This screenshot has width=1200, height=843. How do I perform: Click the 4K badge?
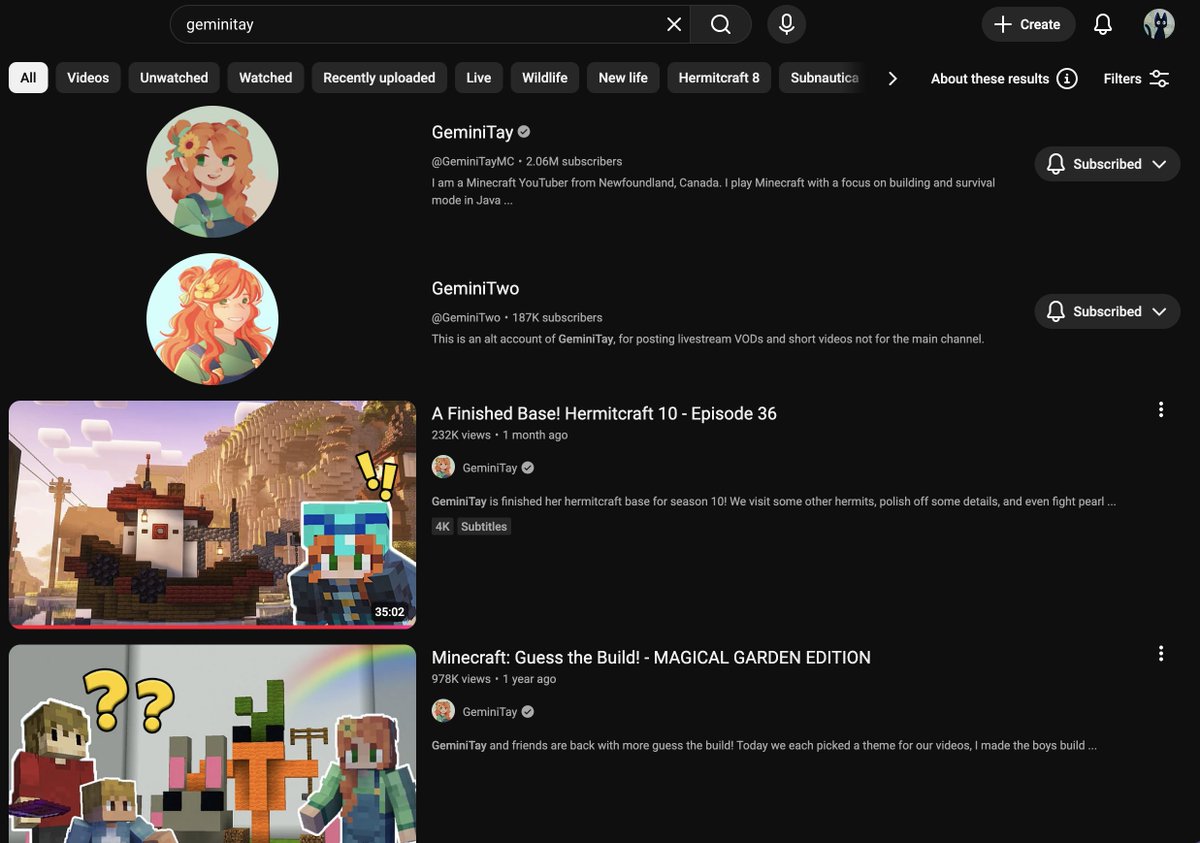[x=443, y=526]
